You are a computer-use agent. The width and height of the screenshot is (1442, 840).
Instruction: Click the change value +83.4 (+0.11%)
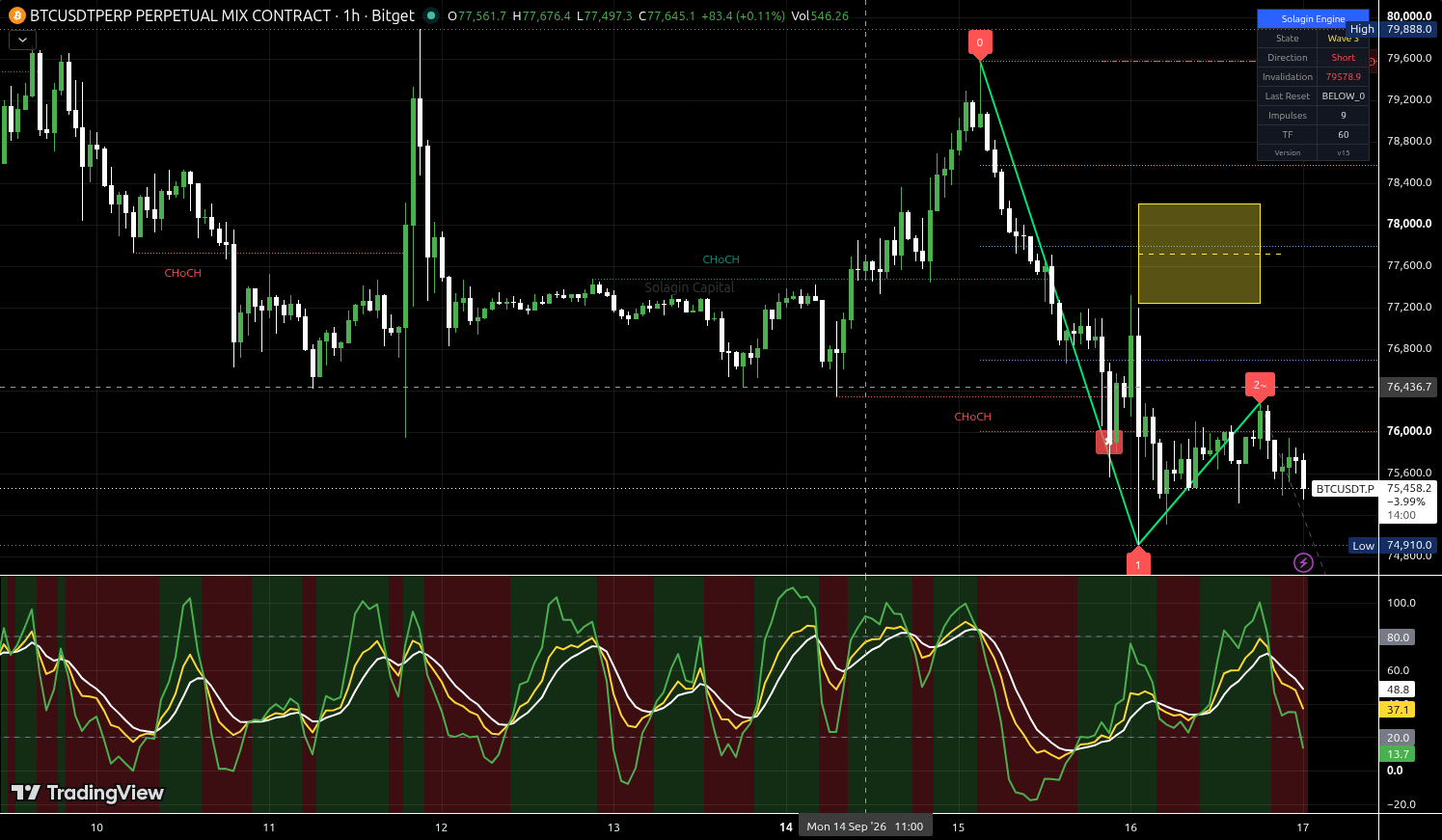click(744, 15)
